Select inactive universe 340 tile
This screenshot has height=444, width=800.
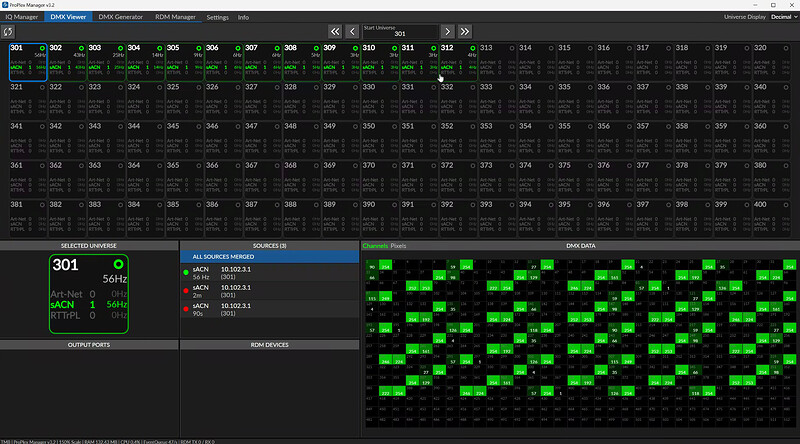coord(772,102)
